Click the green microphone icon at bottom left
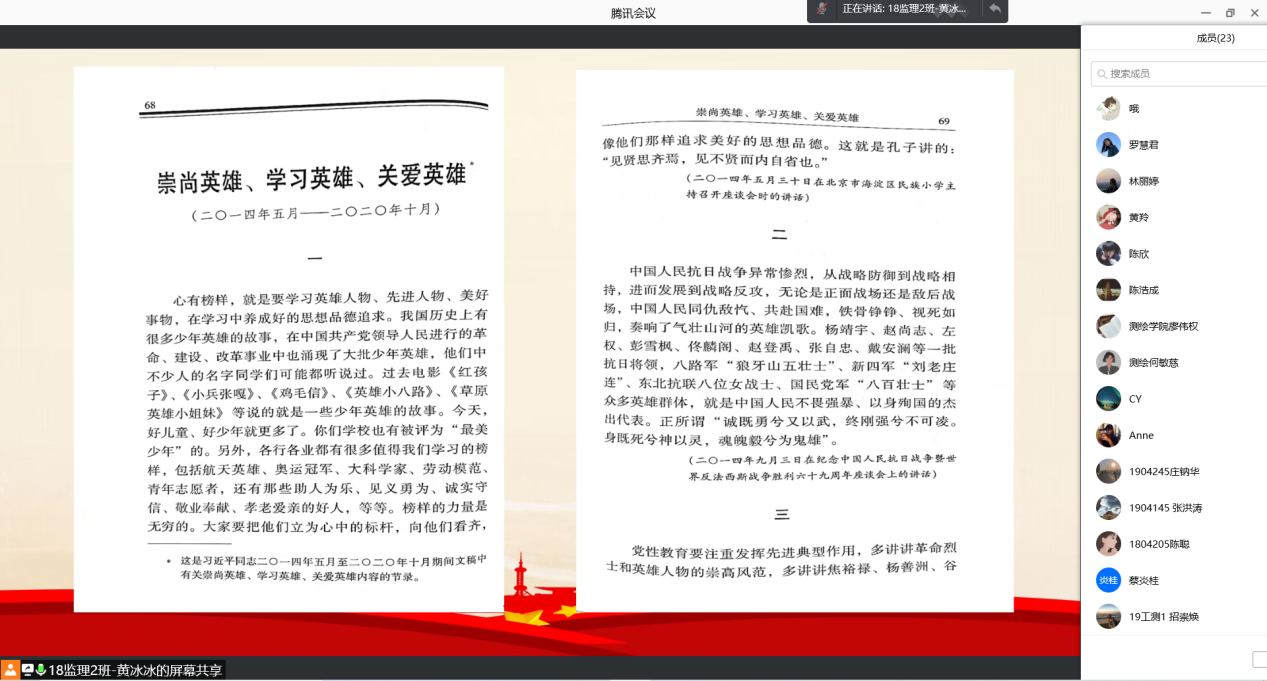The image size is (1267, 681). click(41, 670)
